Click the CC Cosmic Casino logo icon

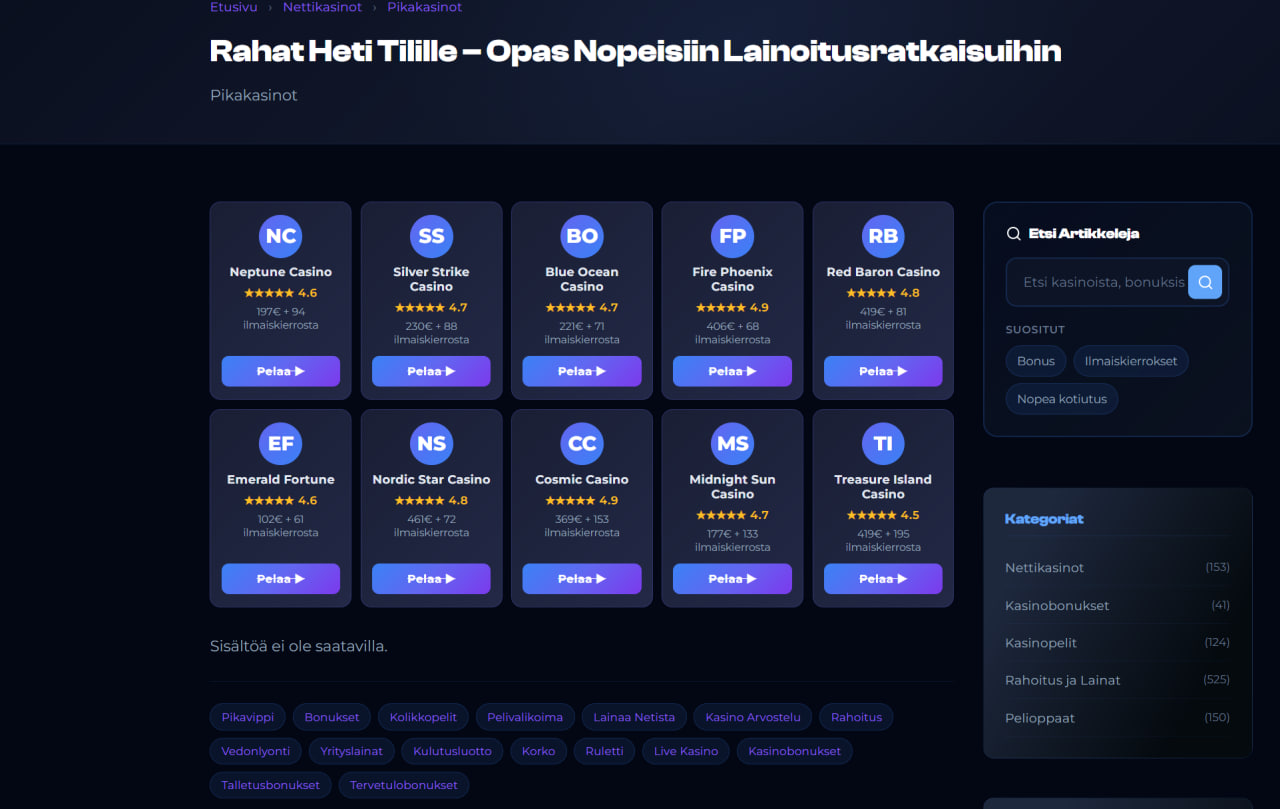(582, 444)
